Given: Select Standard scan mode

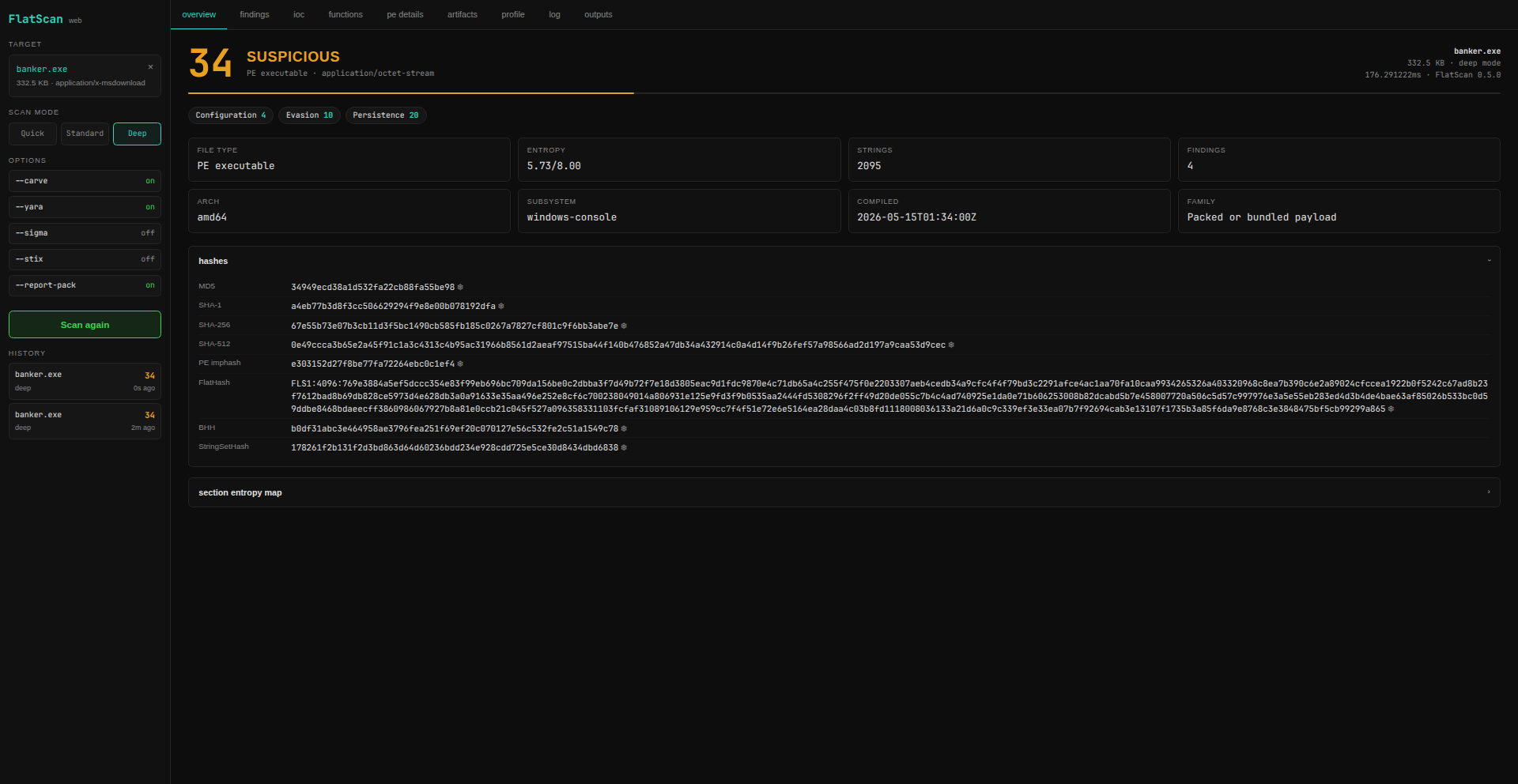Looking at the screenshot, I should tap(85, 134).
